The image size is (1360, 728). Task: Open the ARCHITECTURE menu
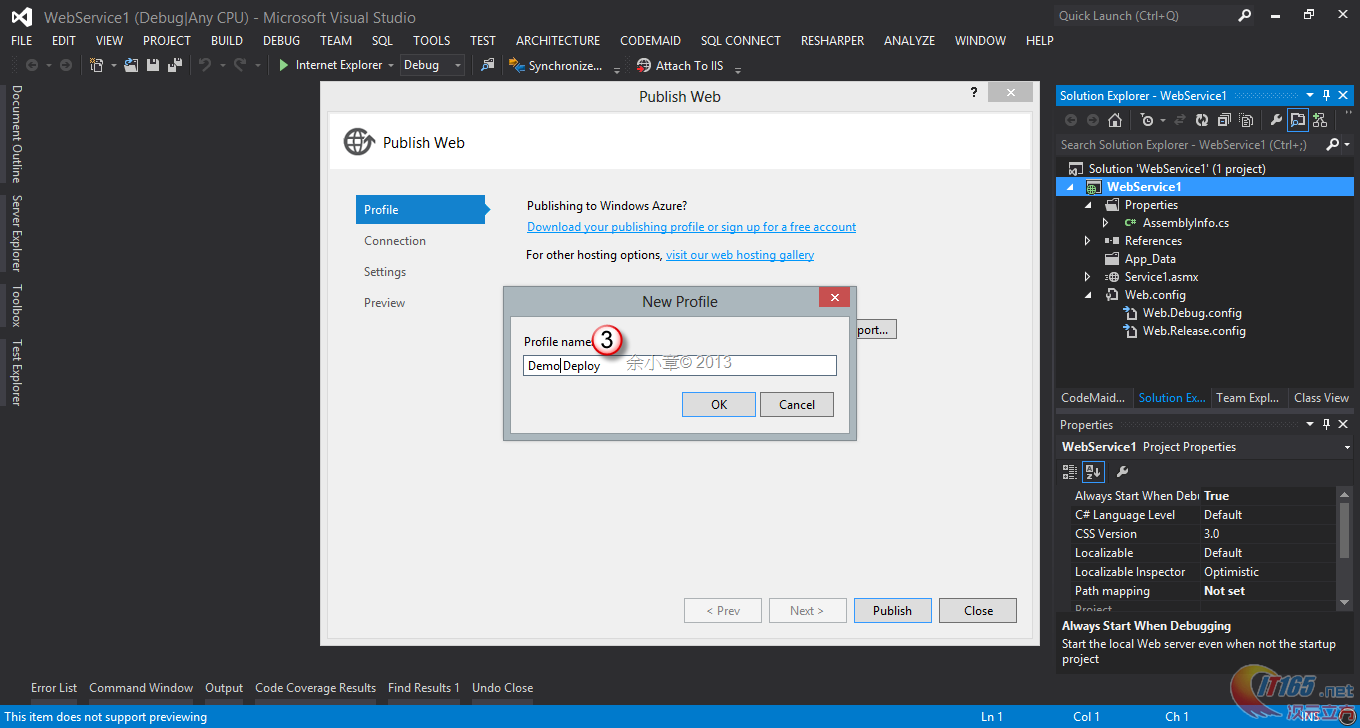(x=558, y=41)
